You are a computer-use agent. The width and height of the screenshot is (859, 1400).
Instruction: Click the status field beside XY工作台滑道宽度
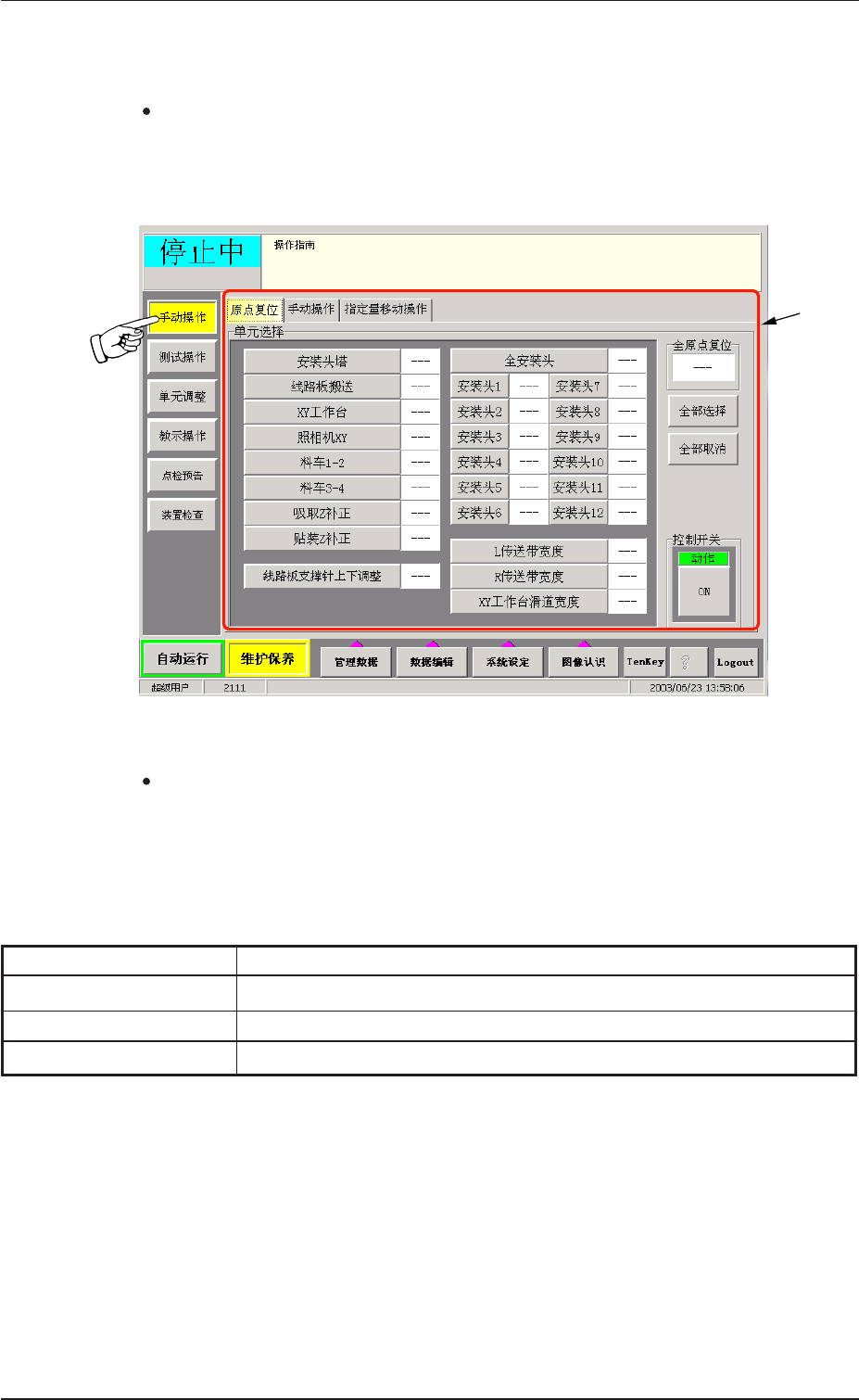tap(627, 602)
